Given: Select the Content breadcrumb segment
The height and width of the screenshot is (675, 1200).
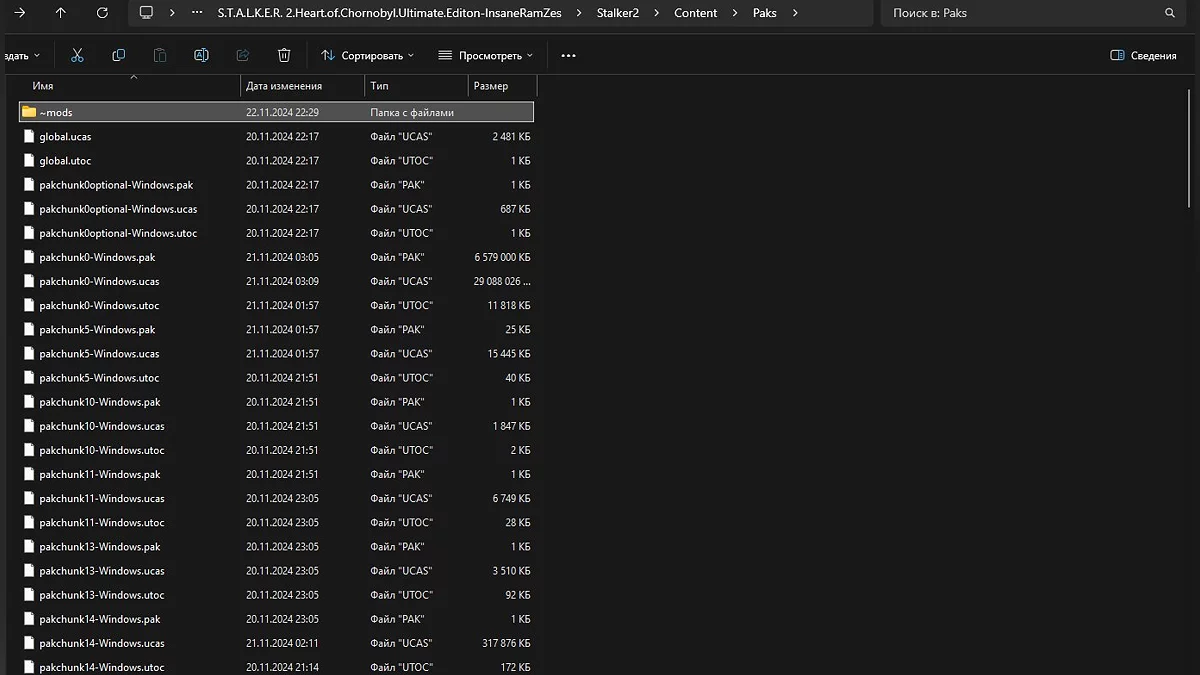Looking at the screenshot, I should [x=695, y=13].
